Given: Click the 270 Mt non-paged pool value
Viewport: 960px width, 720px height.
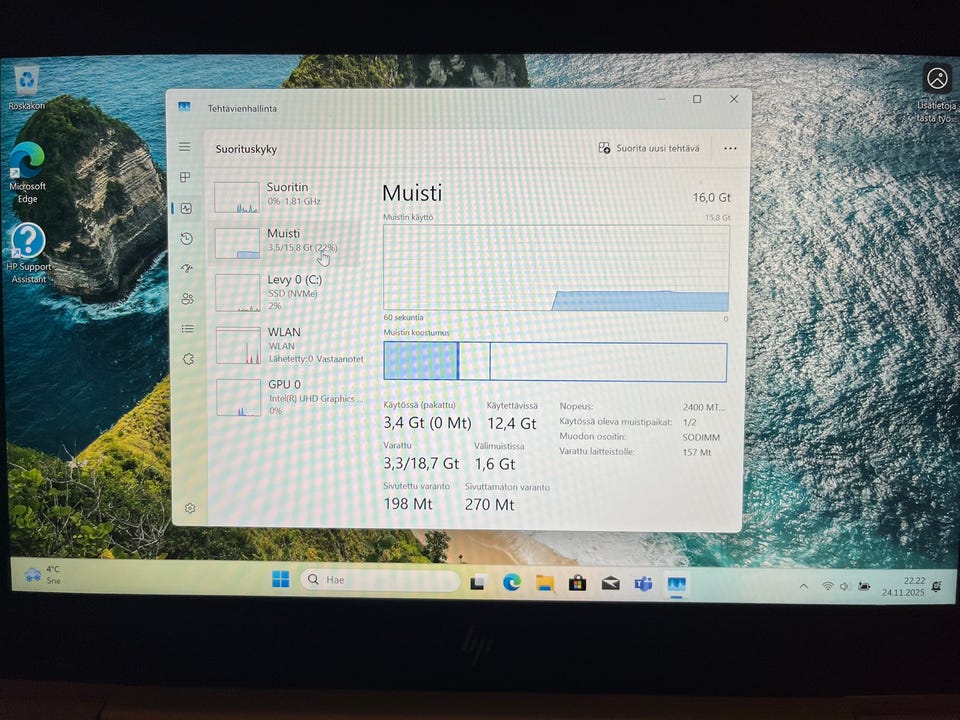Looking at the screenshot, I should (x=489, y=504).
